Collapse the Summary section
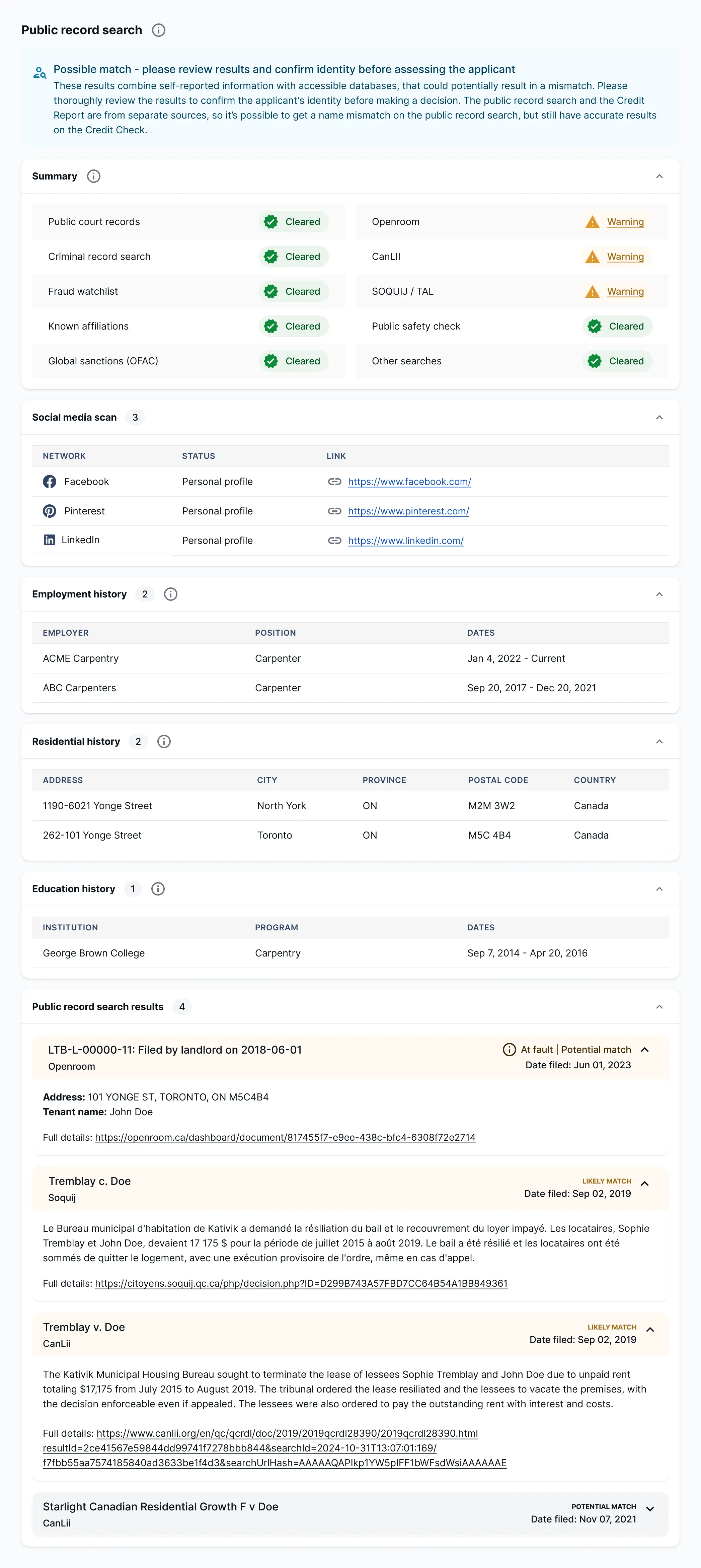The image size is (701, 1568). pyautogui.click(x=659, y=176)
